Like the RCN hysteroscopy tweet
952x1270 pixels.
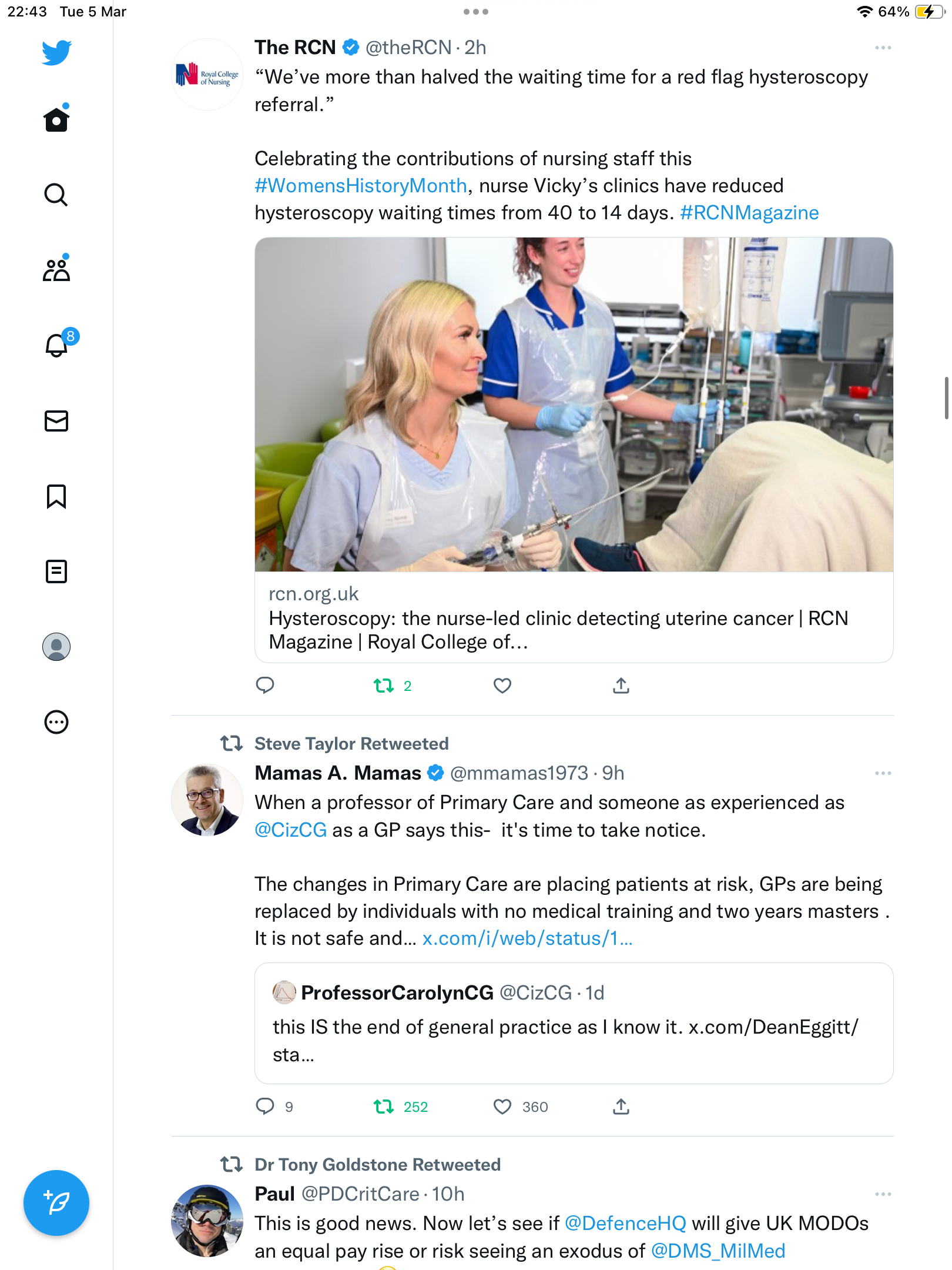502,686
